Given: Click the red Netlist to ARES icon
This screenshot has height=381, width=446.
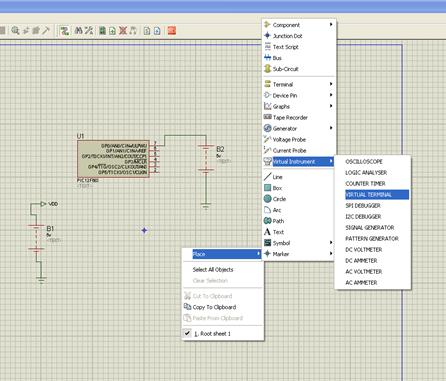Looking at the screenshot, I should pyautogui.click(x=172, y=31).
